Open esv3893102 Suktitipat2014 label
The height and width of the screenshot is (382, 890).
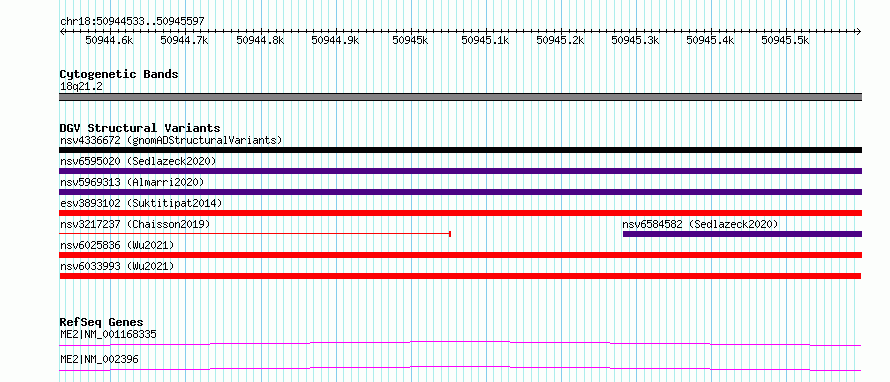pos(141,203)
